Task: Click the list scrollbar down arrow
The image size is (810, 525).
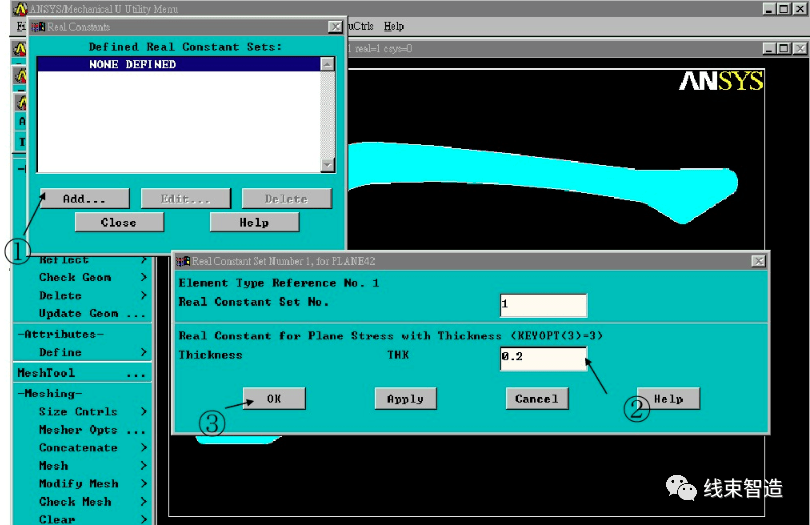Action: [x=328, y=165]
